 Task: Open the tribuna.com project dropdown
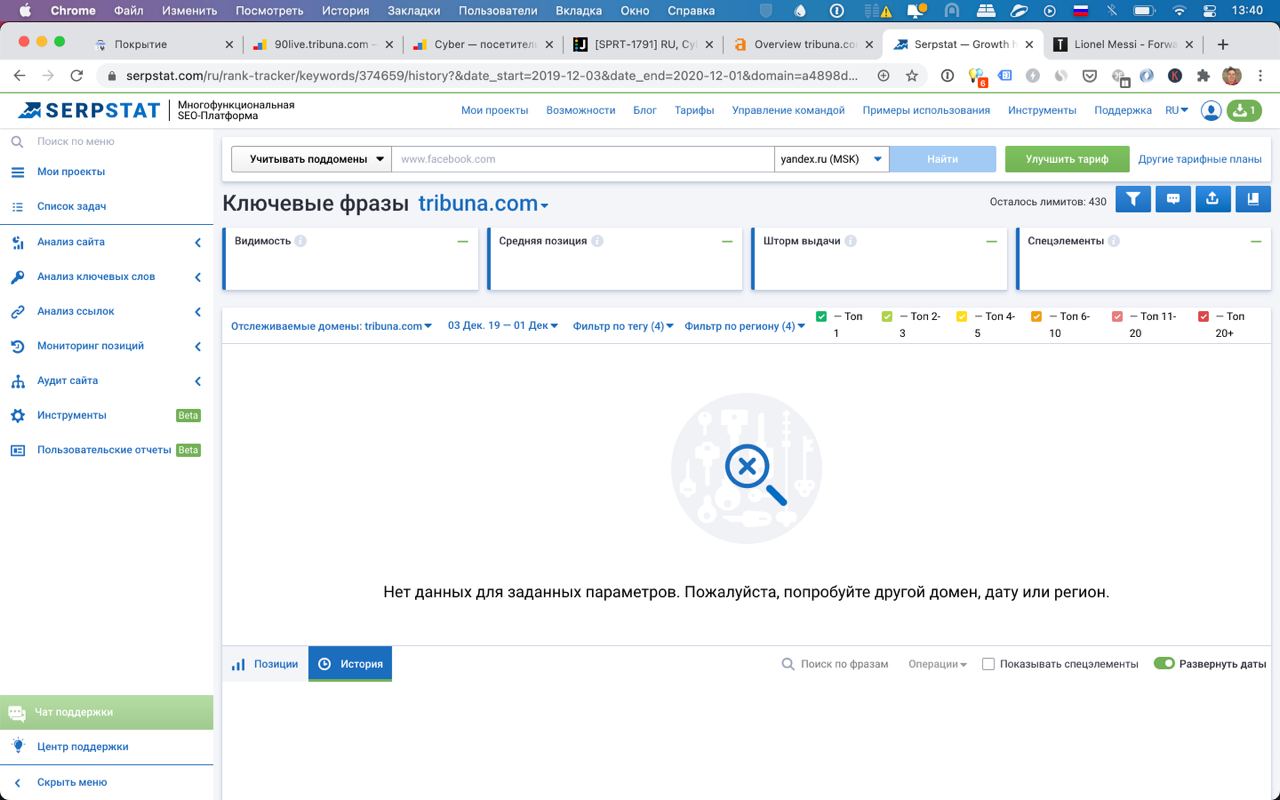[483, 203]
